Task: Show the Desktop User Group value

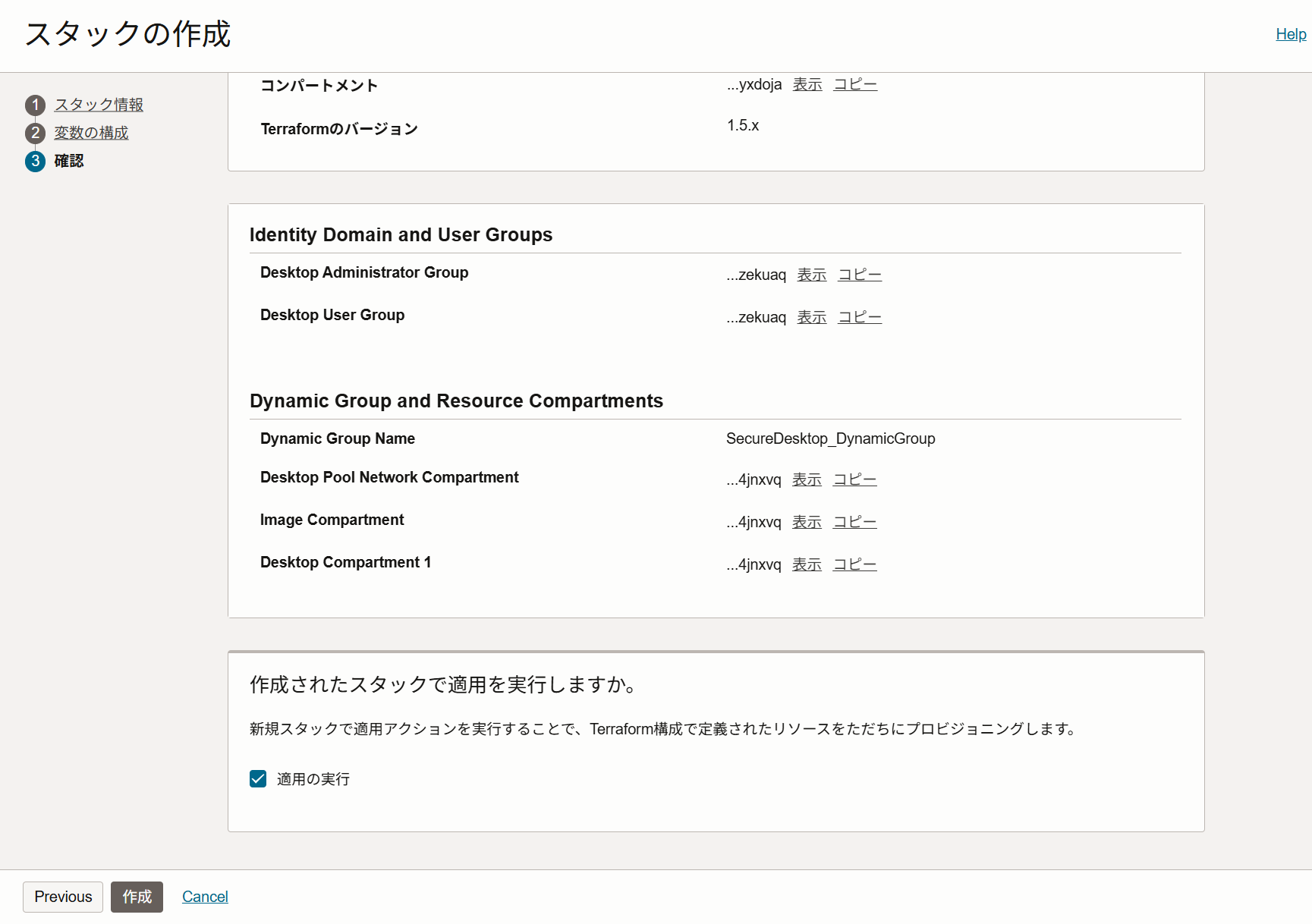Action: [x=811, y=317]
